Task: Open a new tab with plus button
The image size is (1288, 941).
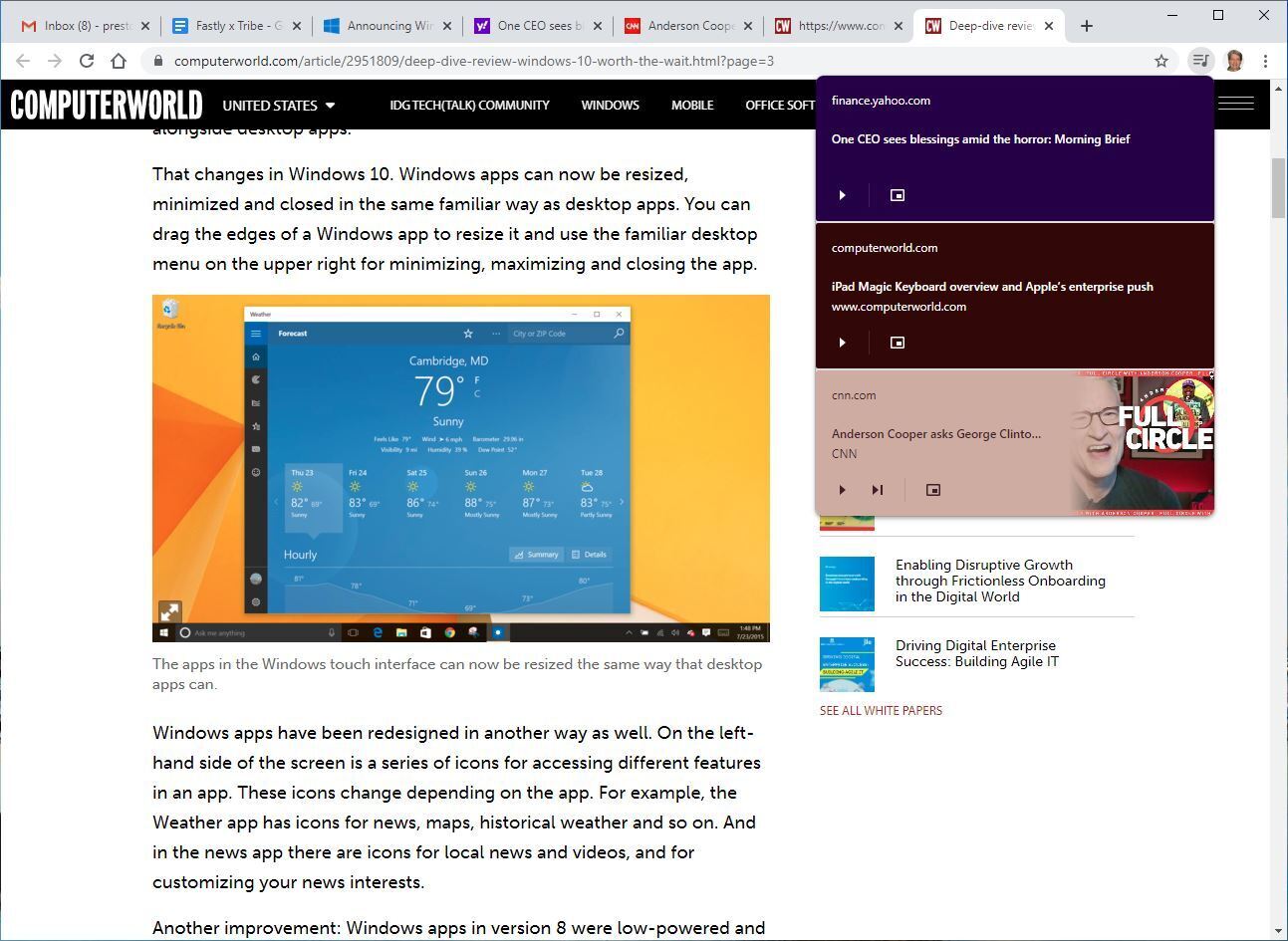Action: 1087,26
